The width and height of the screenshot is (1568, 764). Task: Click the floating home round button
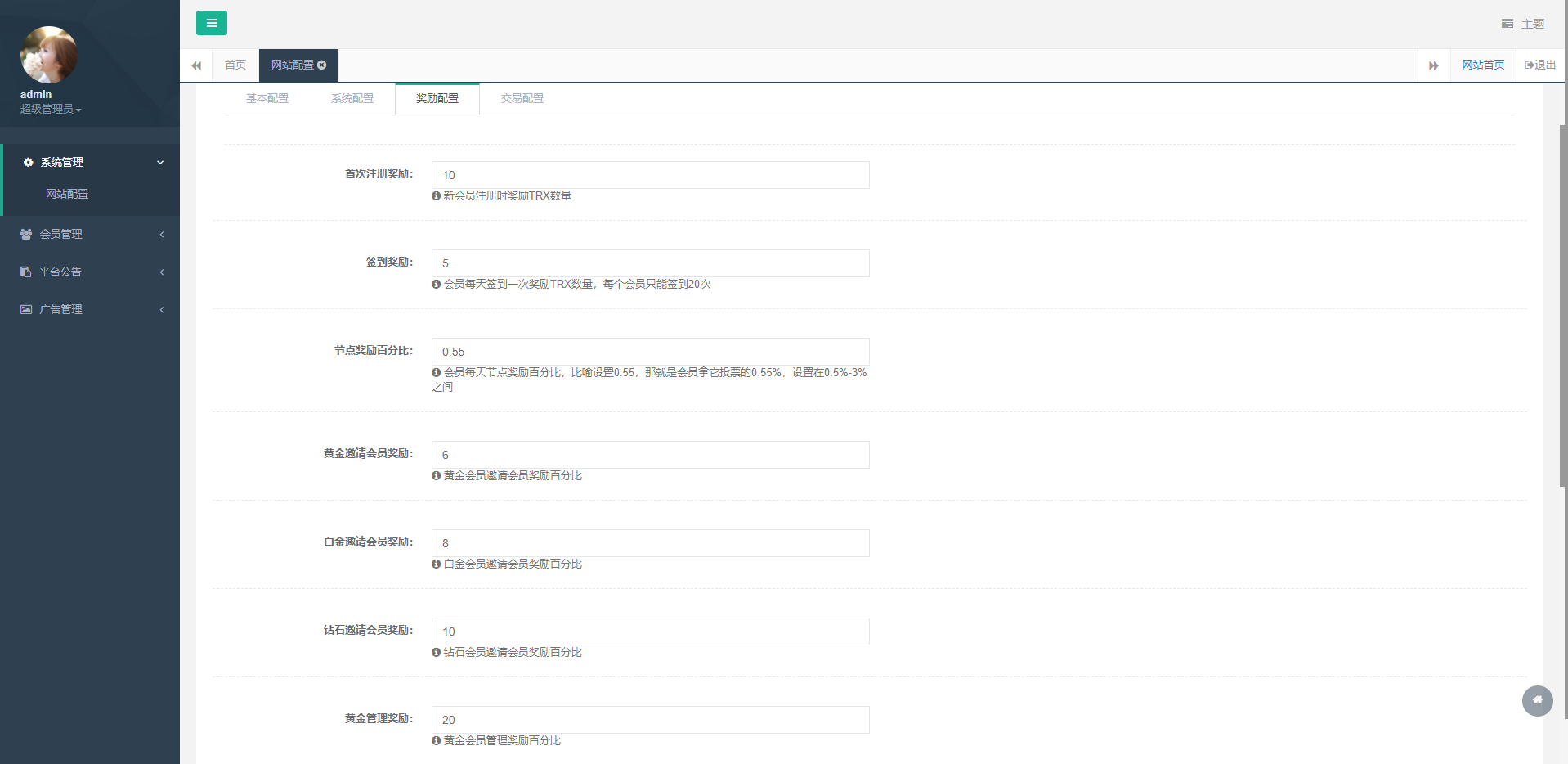tap(1537, 700)
